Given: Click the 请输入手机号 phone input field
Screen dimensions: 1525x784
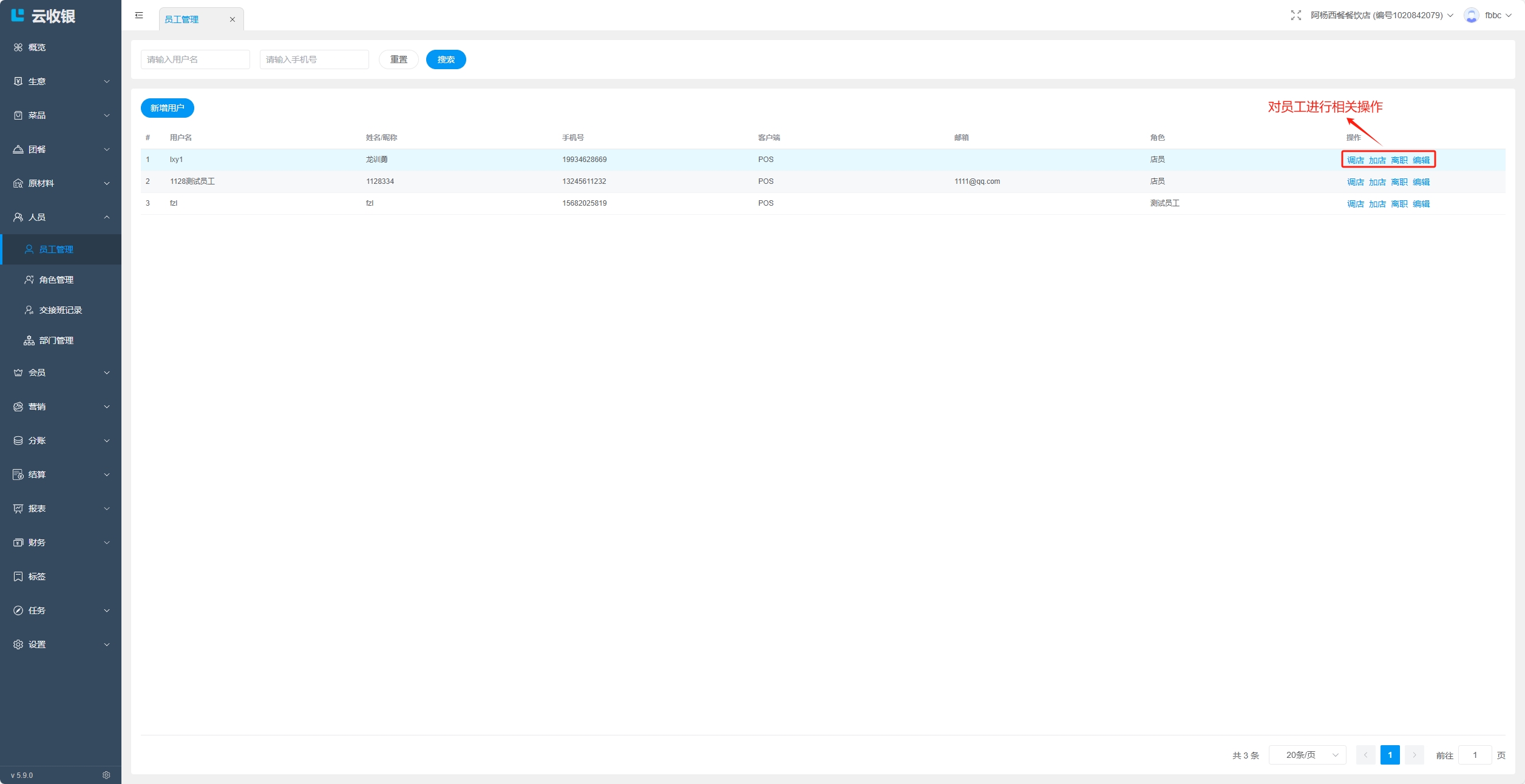Looking at the screenshot, I should coord(314,59).
